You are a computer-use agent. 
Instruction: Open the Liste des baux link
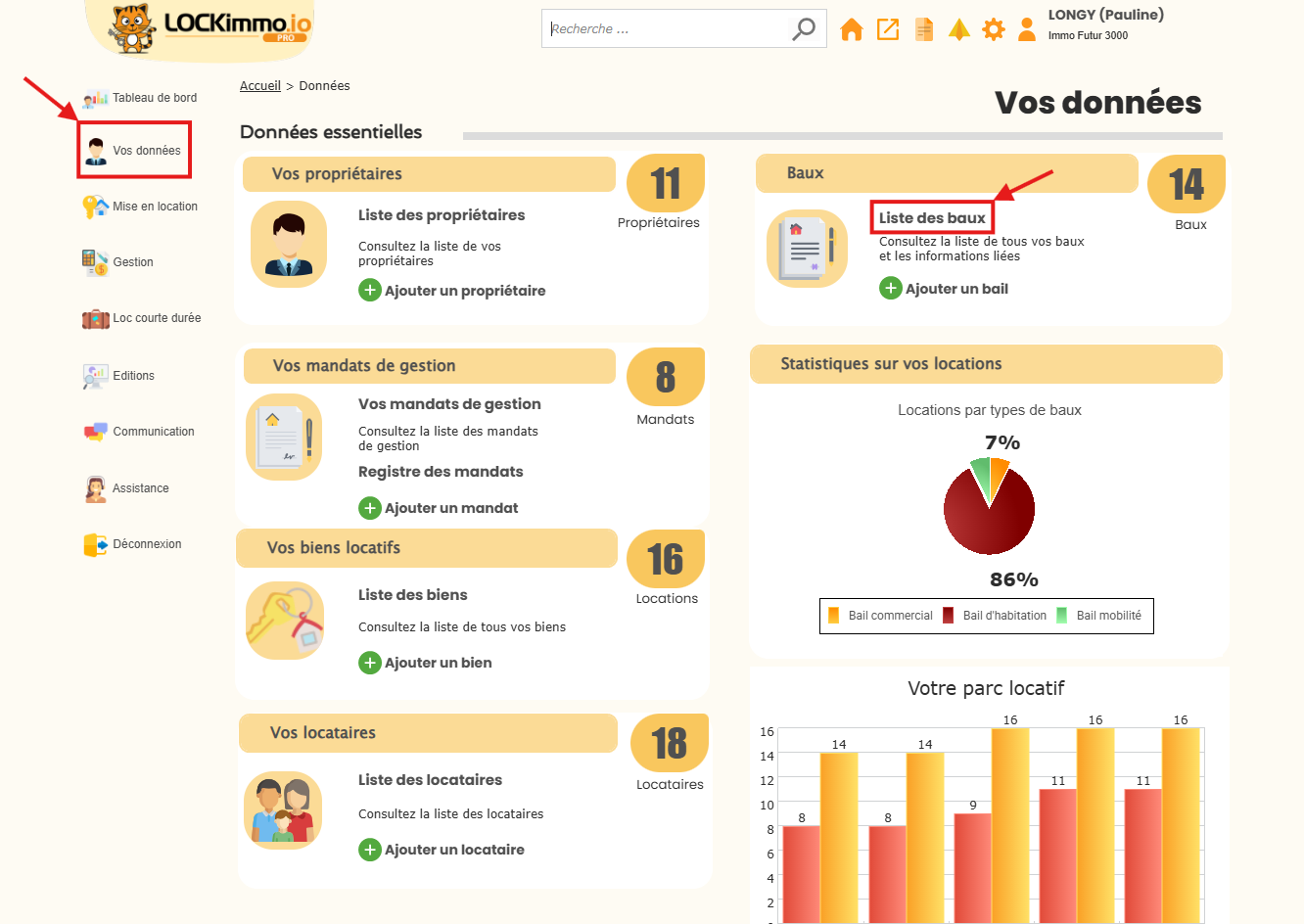click(932, 218)
